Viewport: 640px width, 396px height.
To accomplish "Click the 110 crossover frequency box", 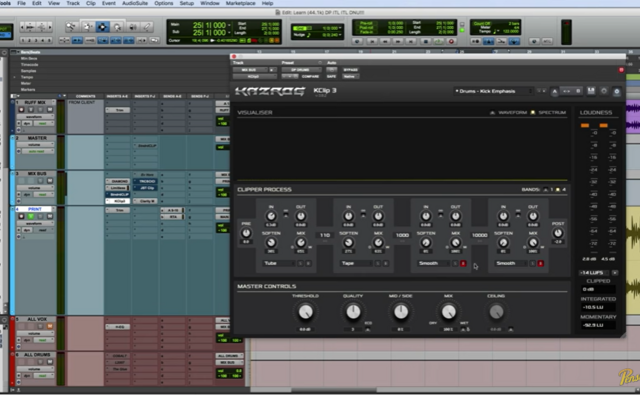I will [325, 236].
